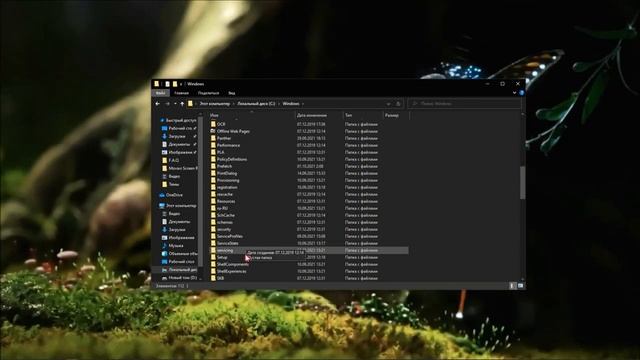Click the Windows breadcrumb segment
The height and width of the screenshot is (360, 640).
tap(291, 104)
